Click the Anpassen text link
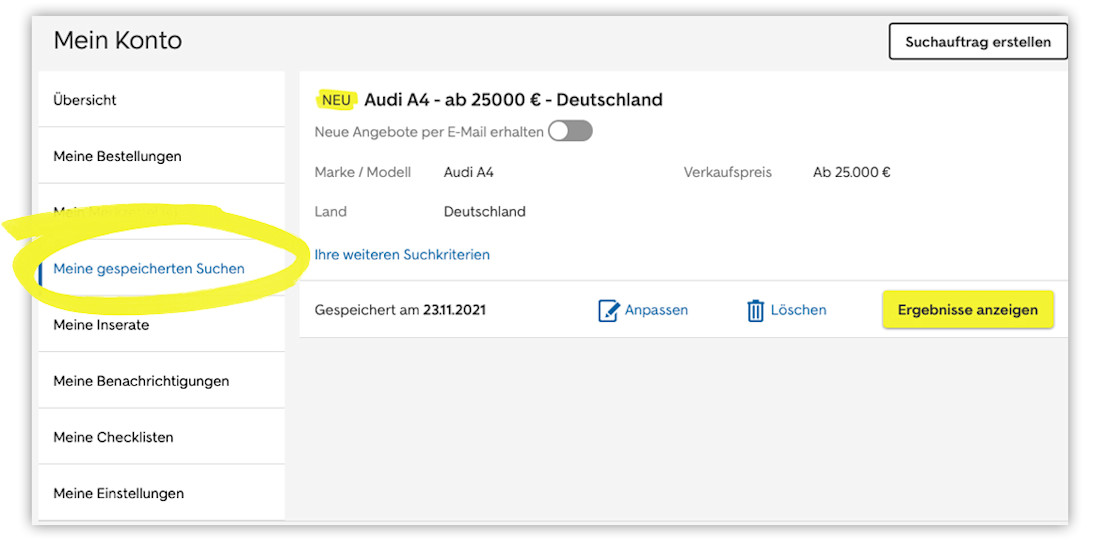1100x541 pixels. 656,310
